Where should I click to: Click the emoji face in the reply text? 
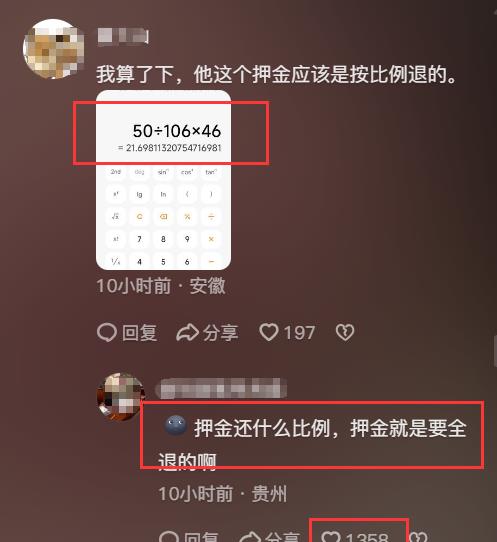(x=175, y=425)
